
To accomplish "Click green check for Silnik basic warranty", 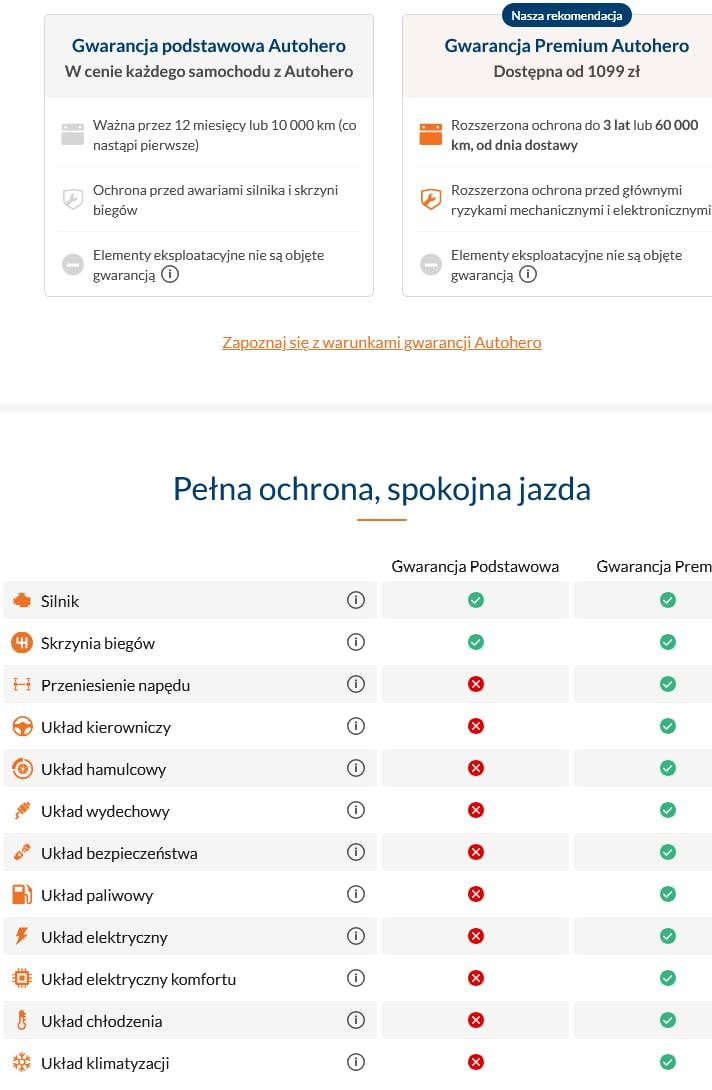I will click(476, 600).
